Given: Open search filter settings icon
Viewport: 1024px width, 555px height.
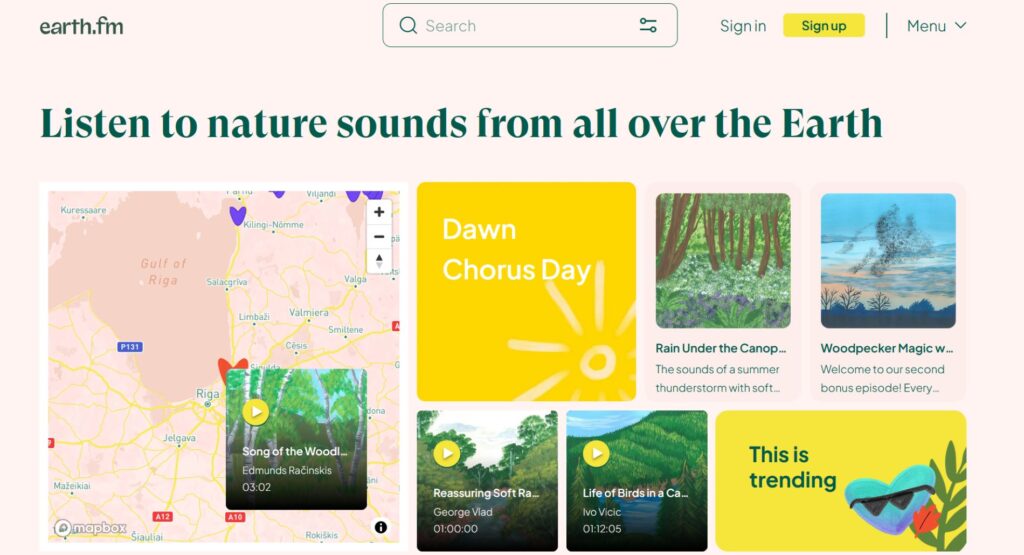Looking at the screenshot, I should (648, 25).
